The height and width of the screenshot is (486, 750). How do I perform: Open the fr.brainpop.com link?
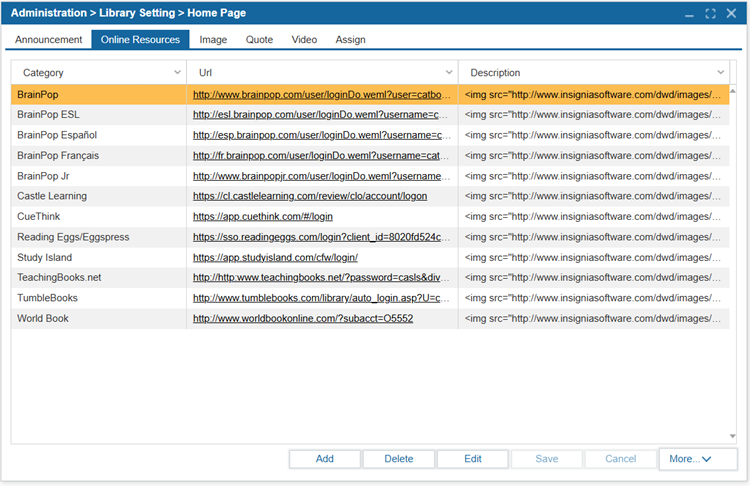321,155
